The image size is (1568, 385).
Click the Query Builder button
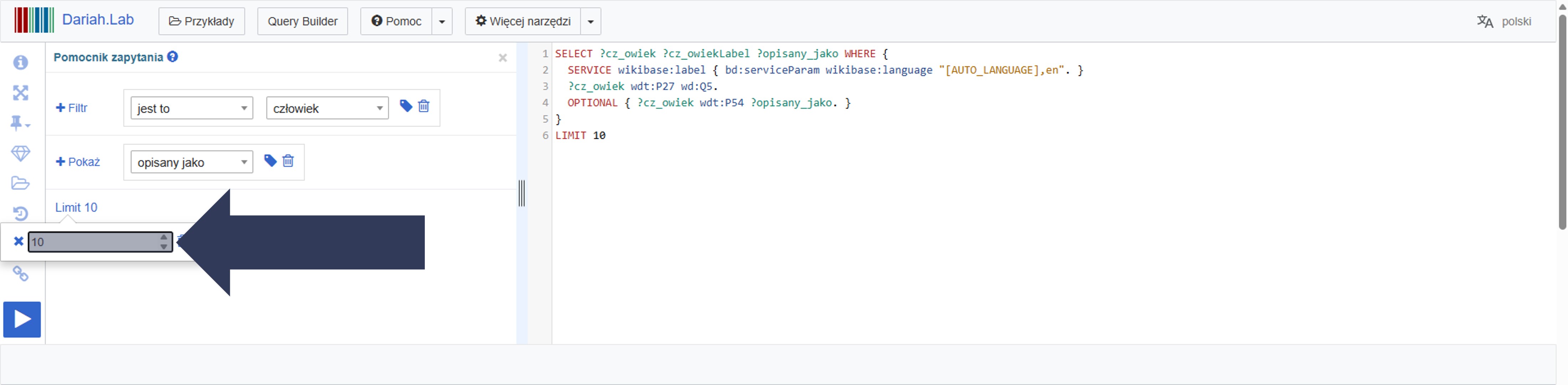coord(303,21)
